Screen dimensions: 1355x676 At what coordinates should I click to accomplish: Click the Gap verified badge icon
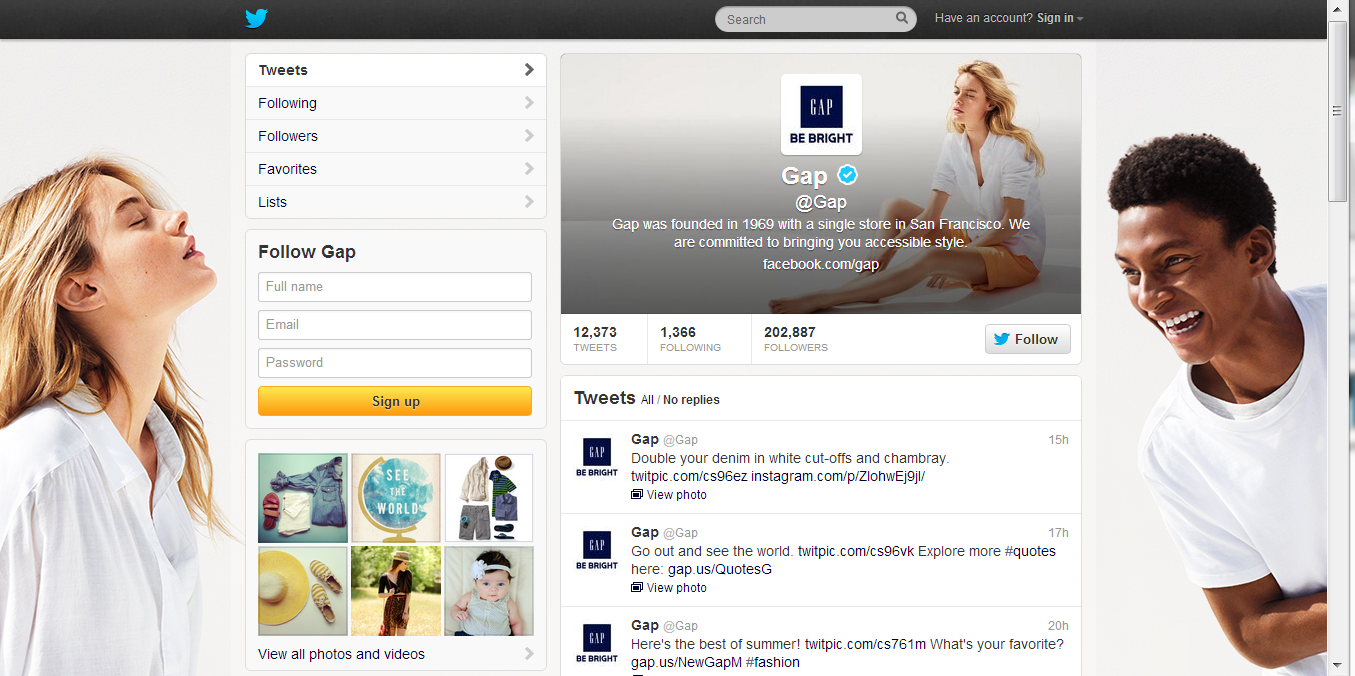tap(848, 175)
